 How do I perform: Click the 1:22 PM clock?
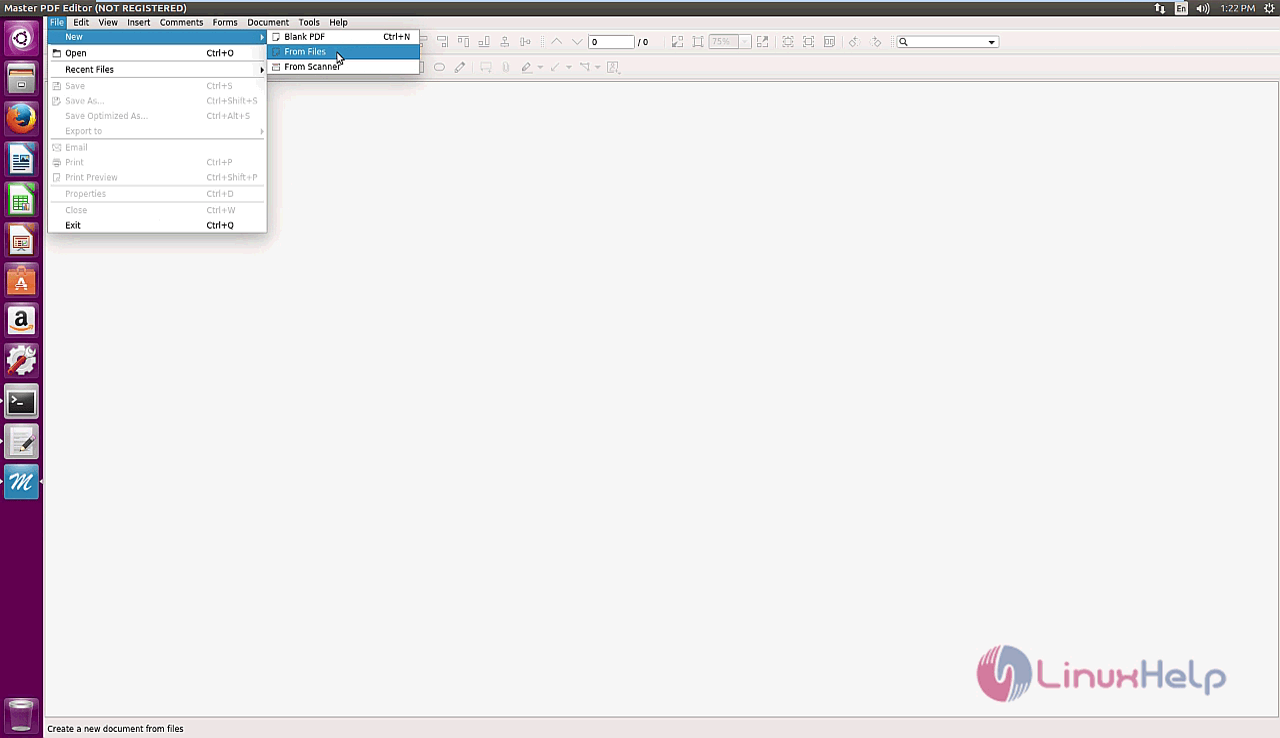[1237, 8]
